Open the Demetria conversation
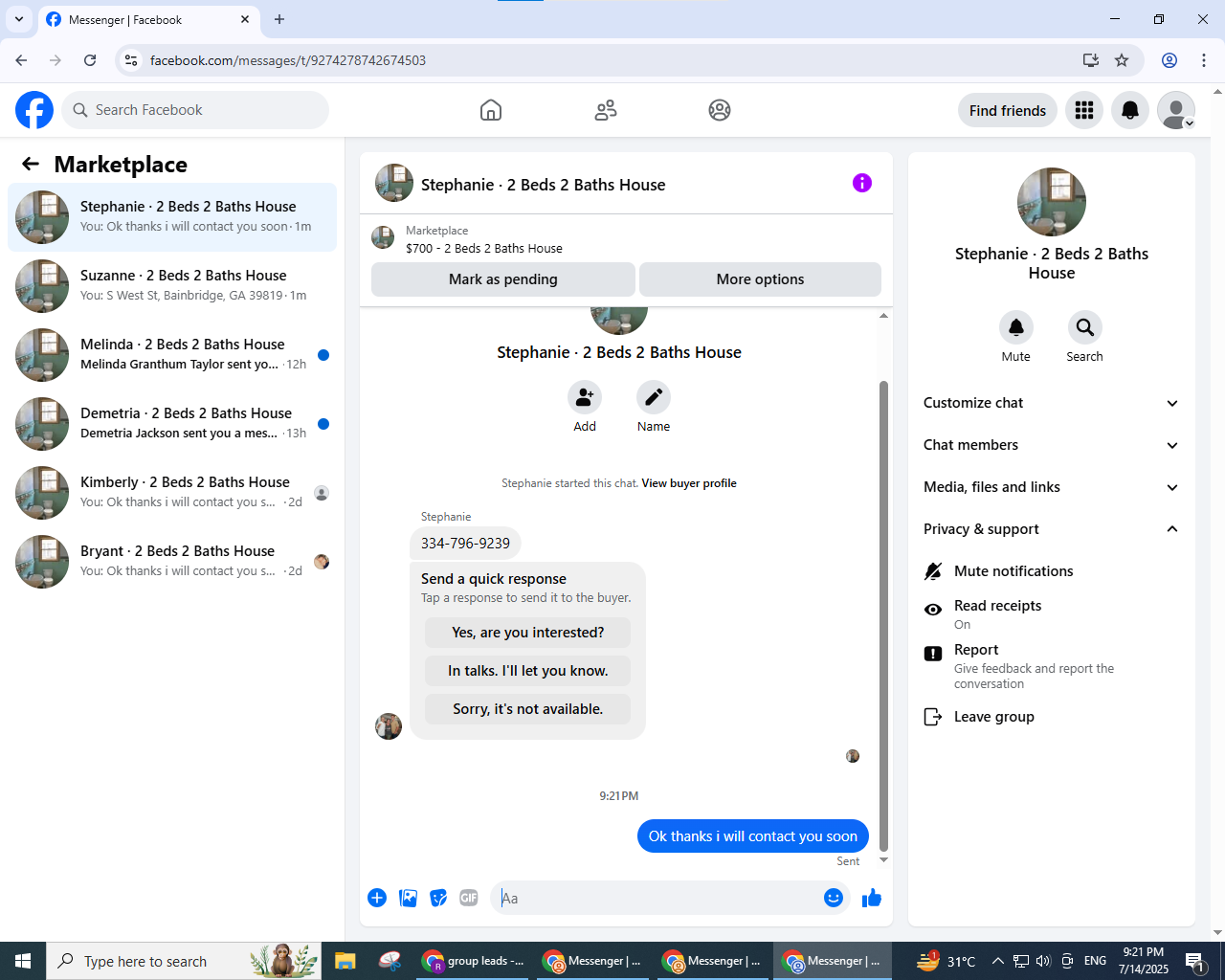 (x=172, y=424)
